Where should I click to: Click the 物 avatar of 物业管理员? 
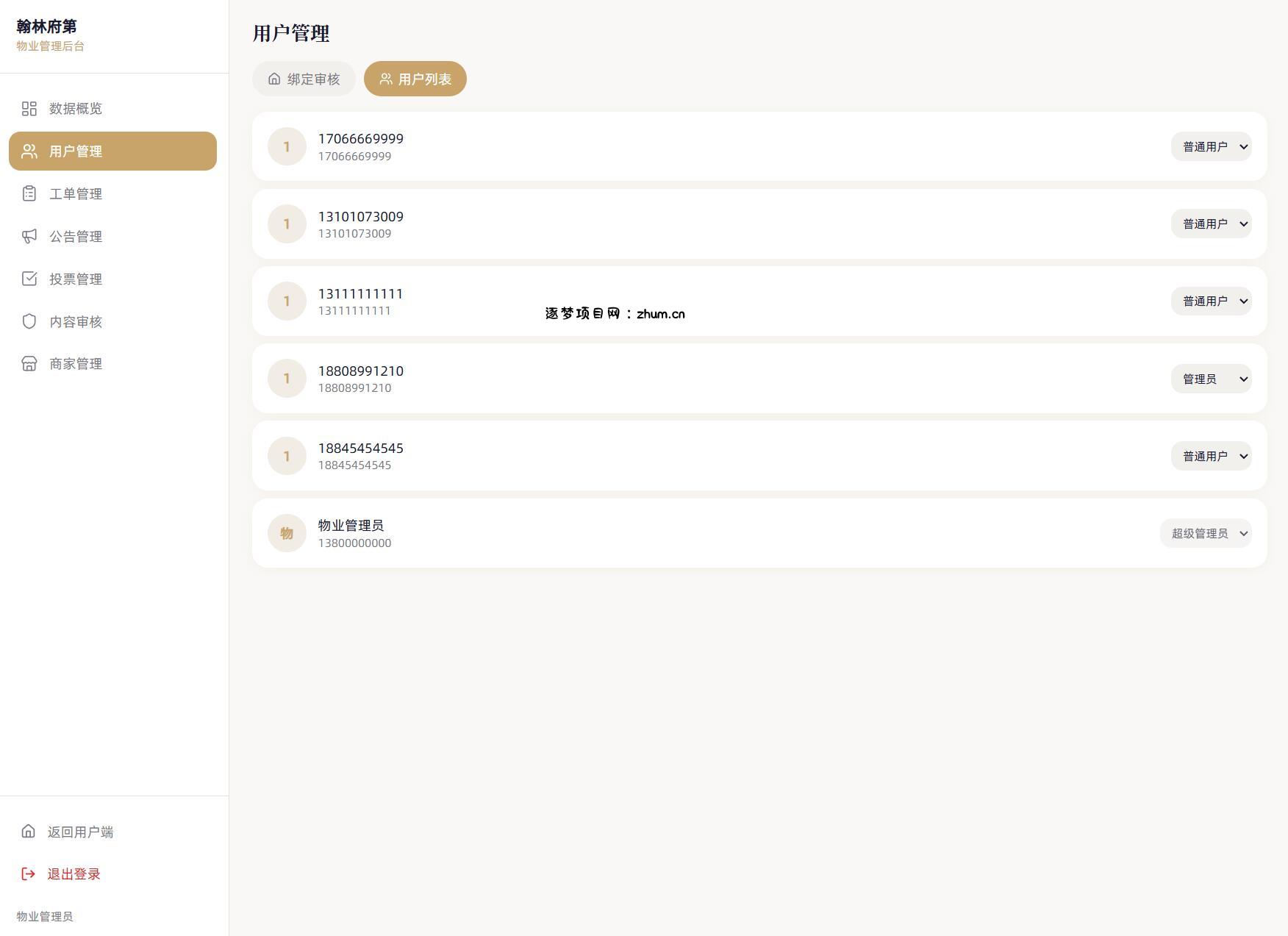[x=287, y=533]
